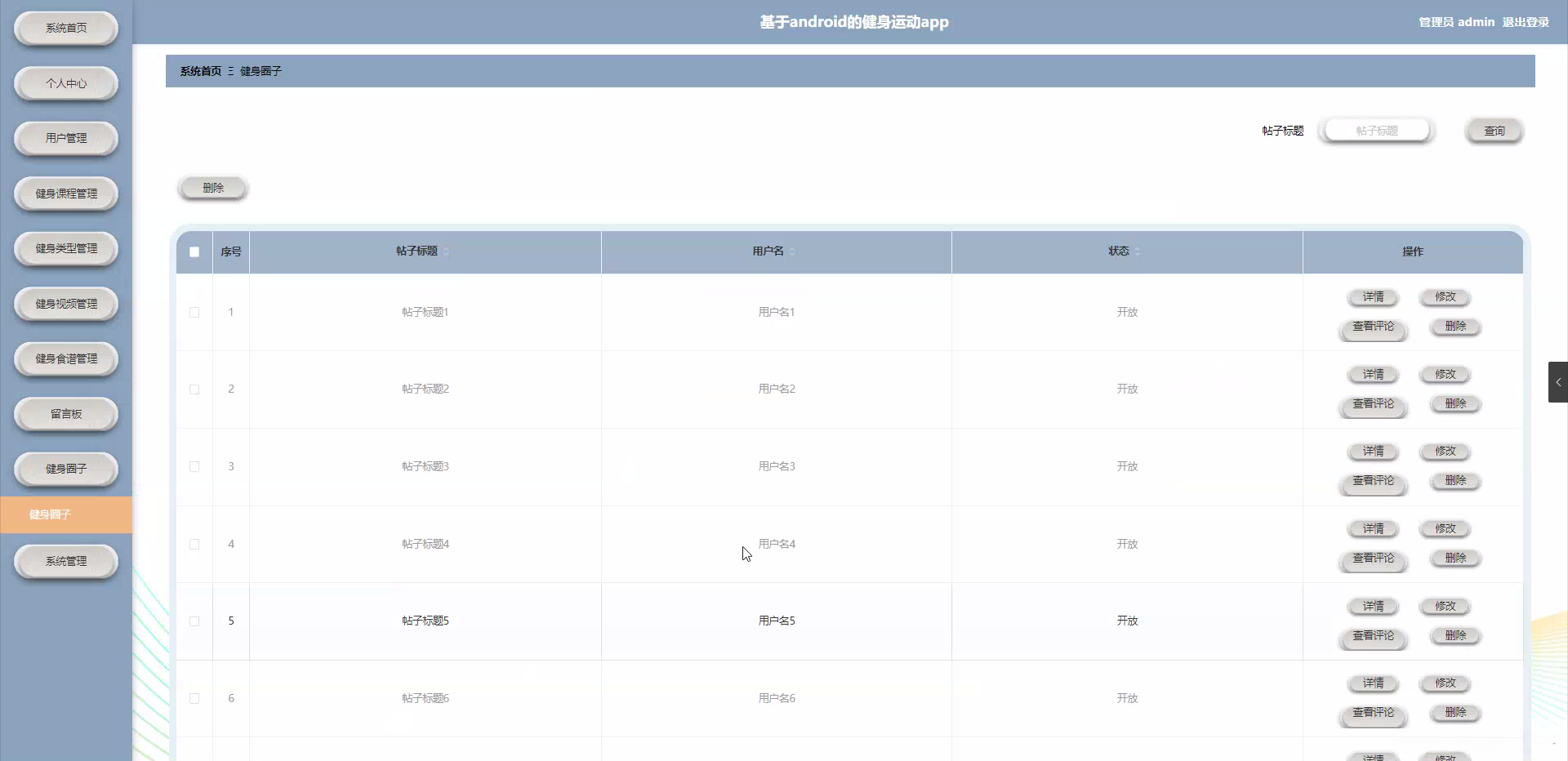Click the 序号 column header

231,251
